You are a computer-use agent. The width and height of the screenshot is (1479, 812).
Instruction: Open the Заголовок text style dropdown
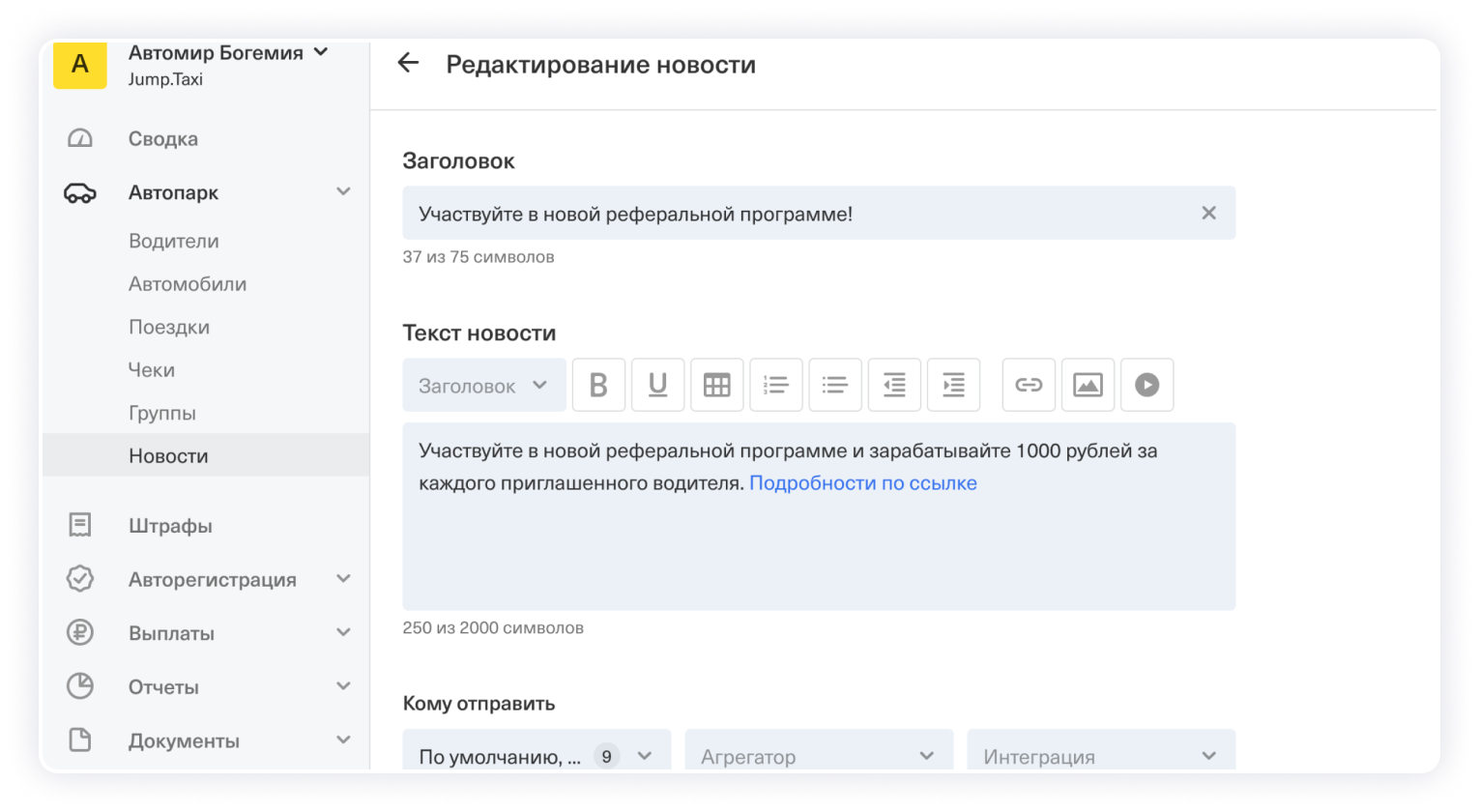[483, 386]
